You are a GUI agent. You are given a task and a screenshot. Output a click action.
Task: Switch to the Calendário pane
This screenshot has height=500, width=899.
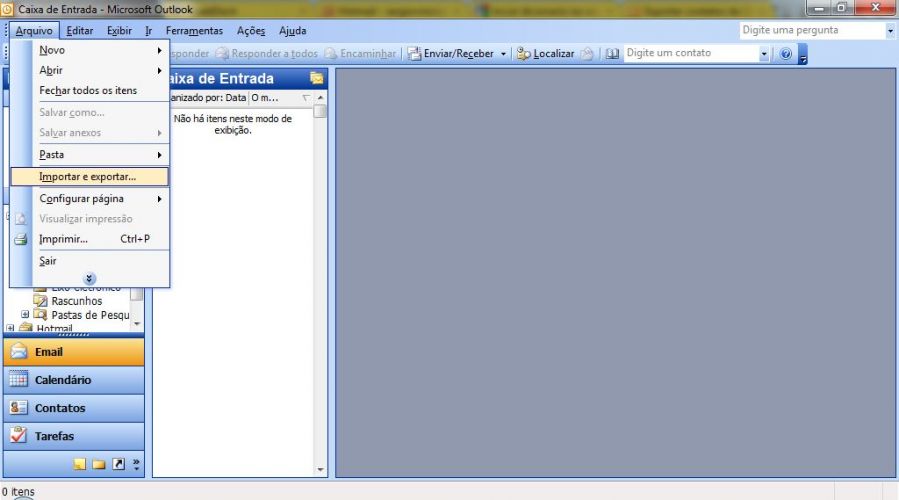pos(74,380)
